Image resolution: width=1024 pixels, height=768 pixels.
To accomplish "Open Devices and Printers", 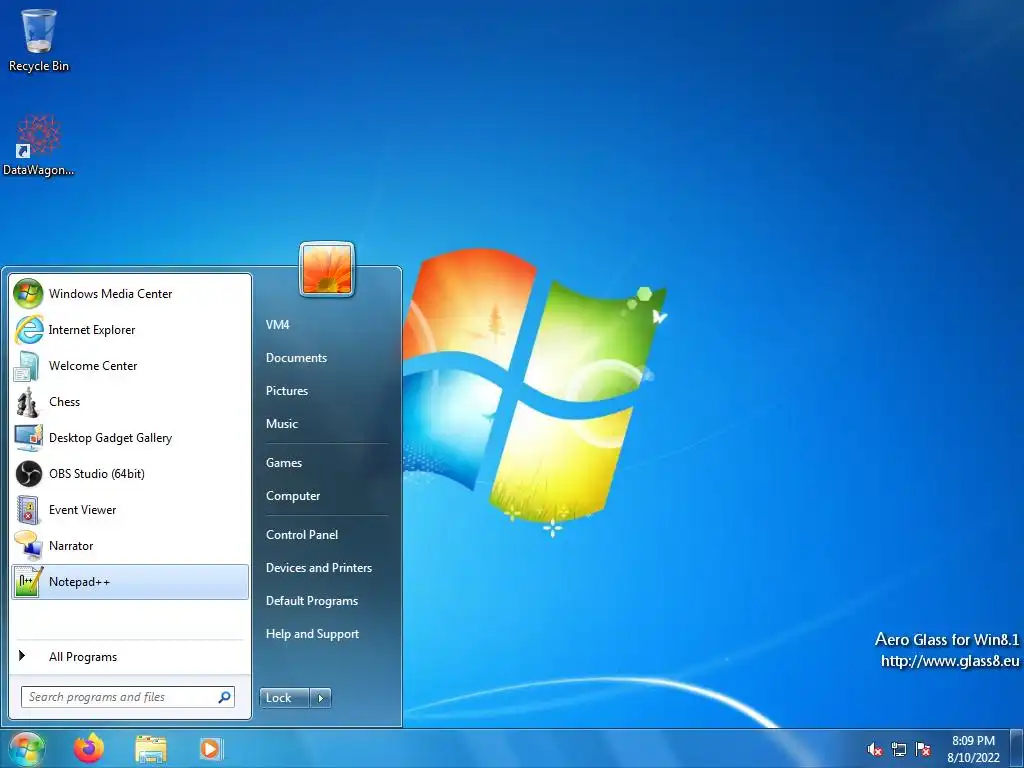I will point(319,568).
